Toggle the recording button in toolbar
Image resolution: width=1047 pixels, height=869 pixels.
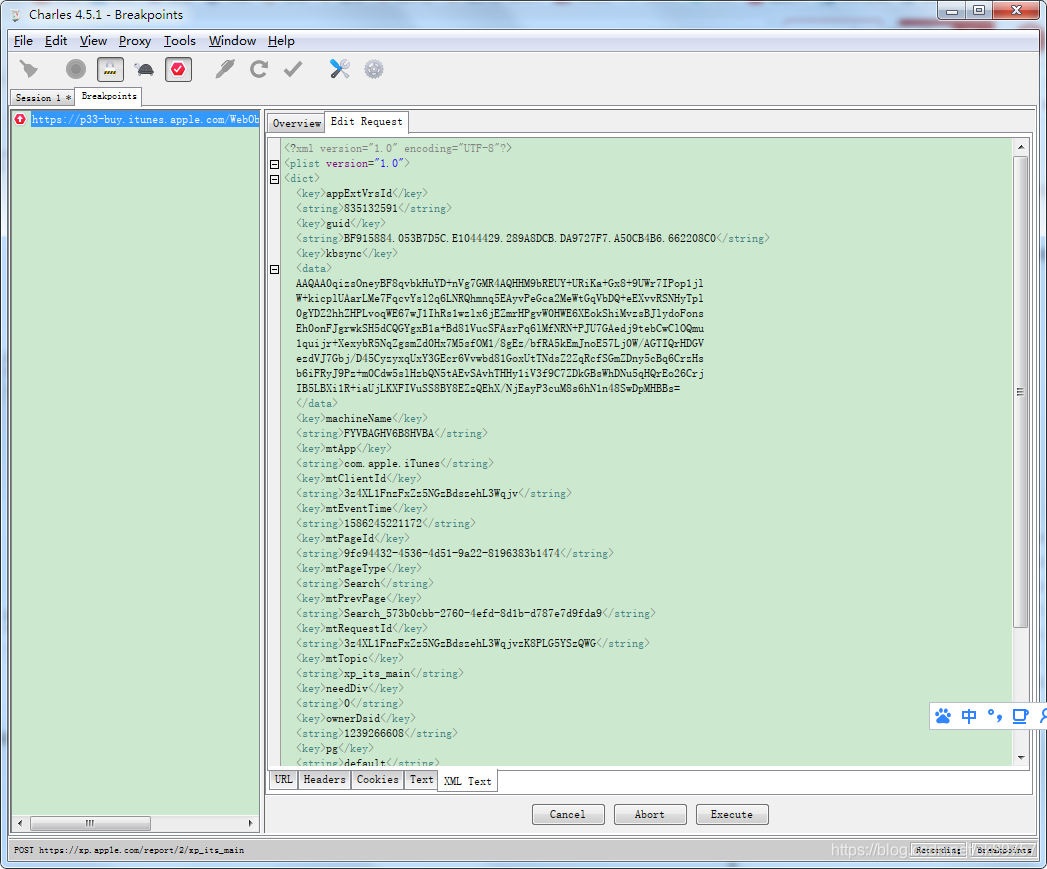coord(76,69)
